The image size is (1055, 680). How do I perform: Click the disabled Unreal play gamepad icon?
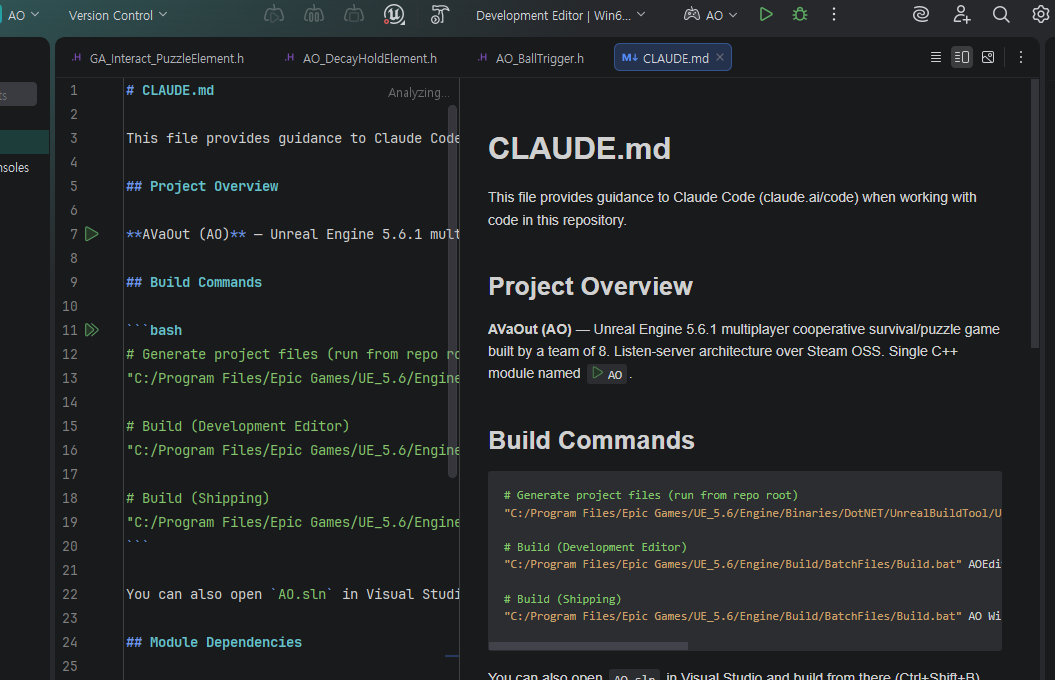click(x=274, y=14)
